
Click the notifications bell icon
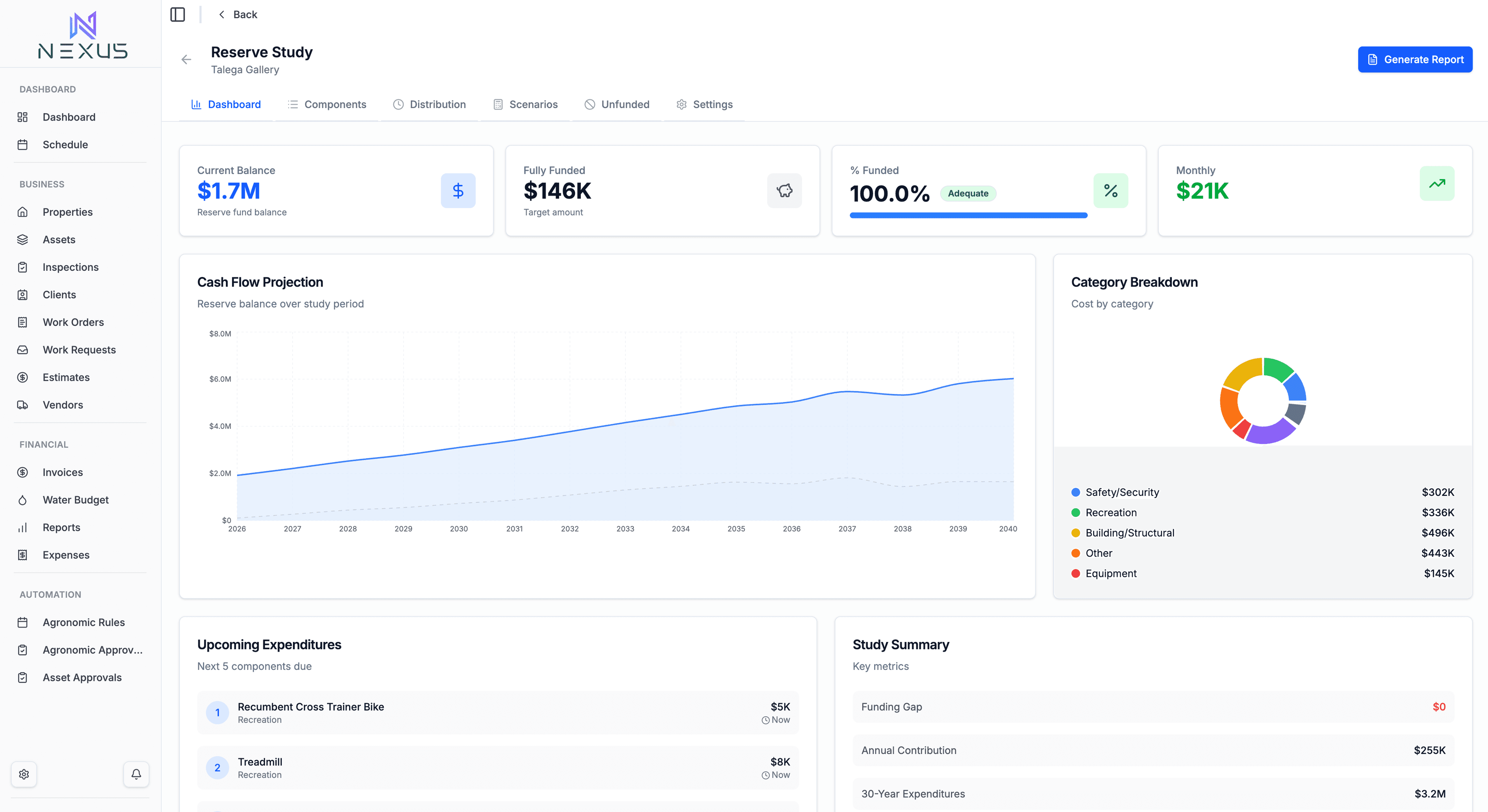[136, 774]
